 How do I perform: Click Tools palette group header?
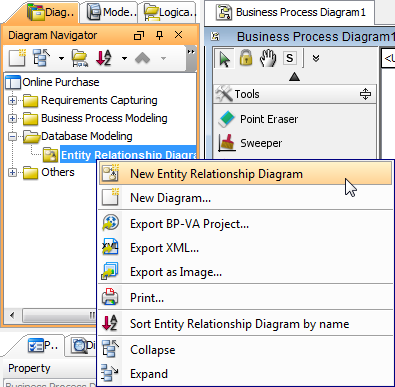coord(295,94)
